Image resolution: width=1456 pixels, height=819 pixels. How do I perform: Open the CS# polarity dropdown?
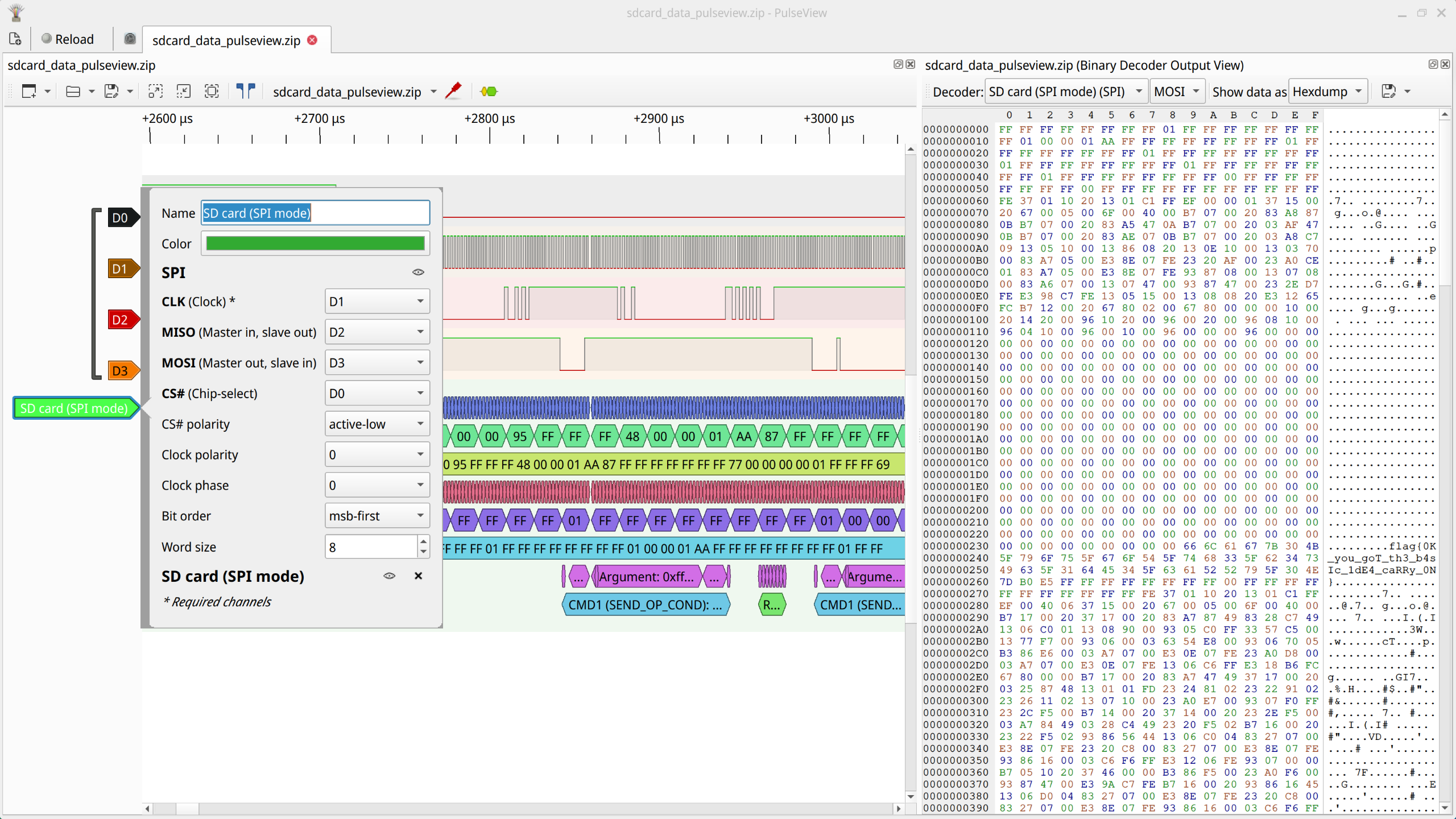pyautogui.click(x=377, y=424)
